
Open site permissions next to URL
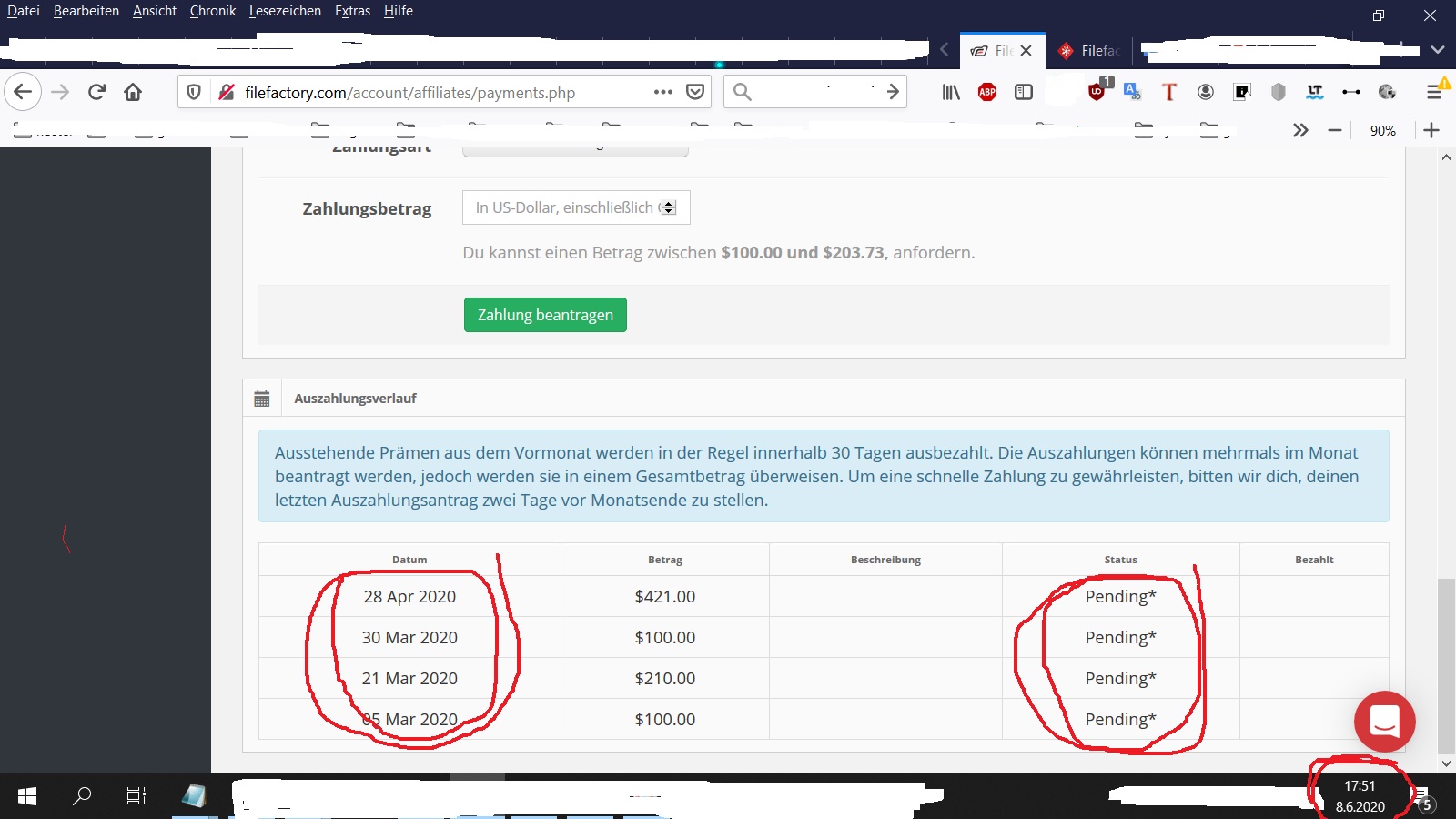pyautogui.click(x=227, y=92)
